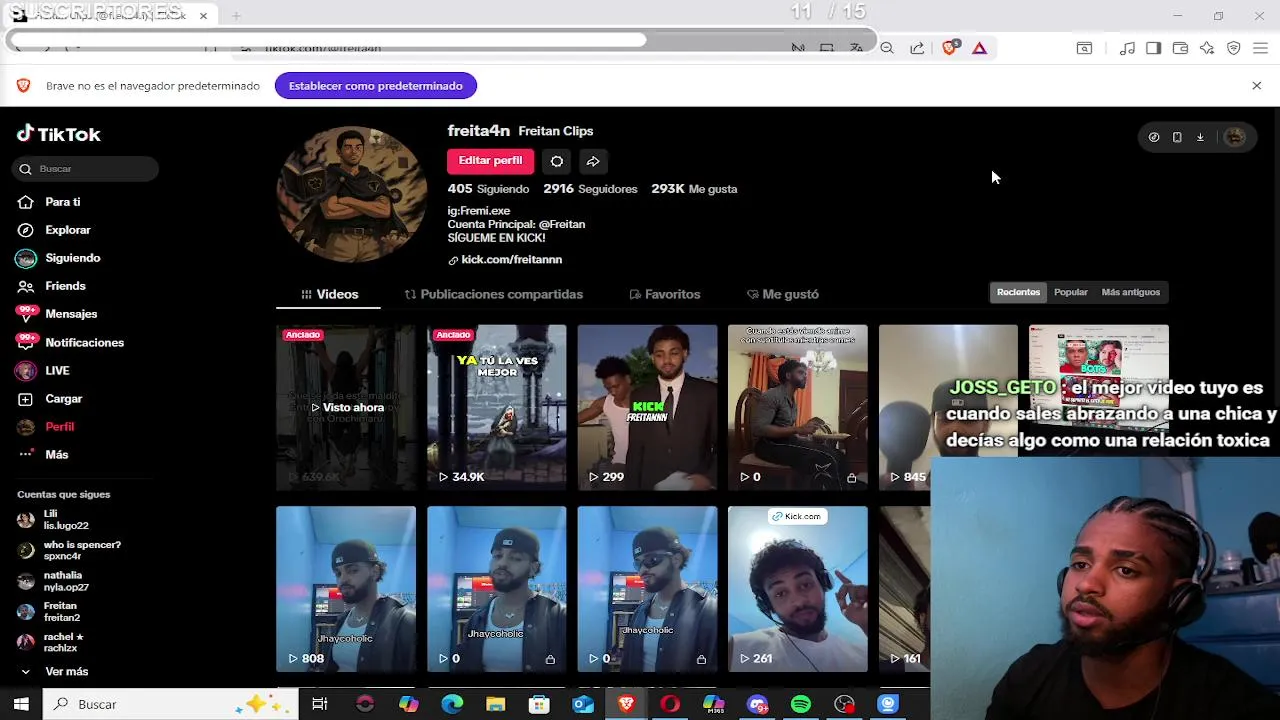1280x720 pixels.
Task: Sort videos by Recientes
Action: pos(1018,292)
